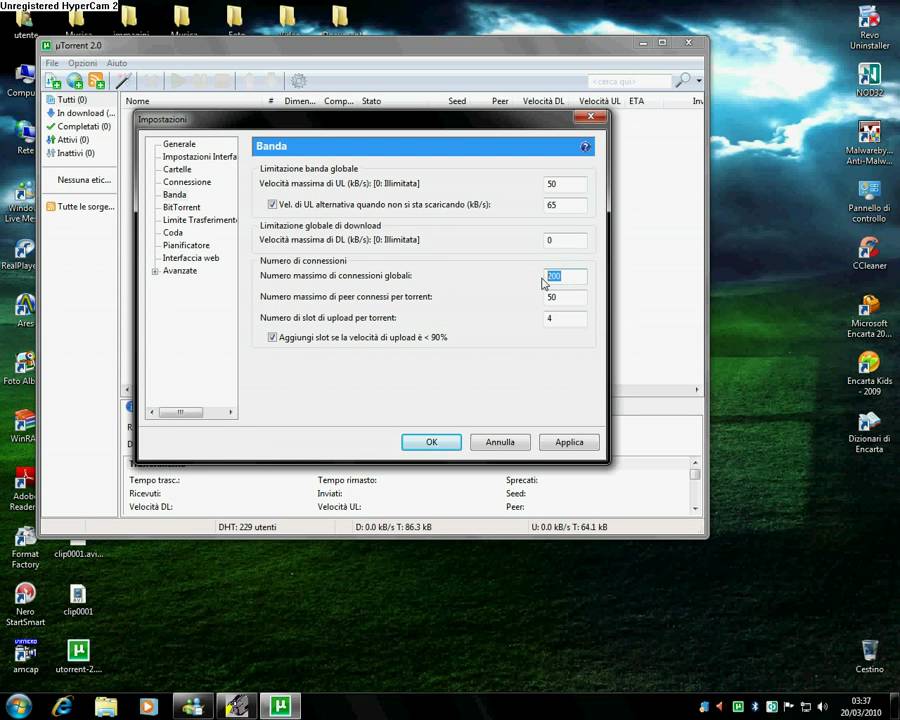The height and width of the screenshot is (720, 900).
Task: Select the clip0001 video file icon
Action: 78,599
